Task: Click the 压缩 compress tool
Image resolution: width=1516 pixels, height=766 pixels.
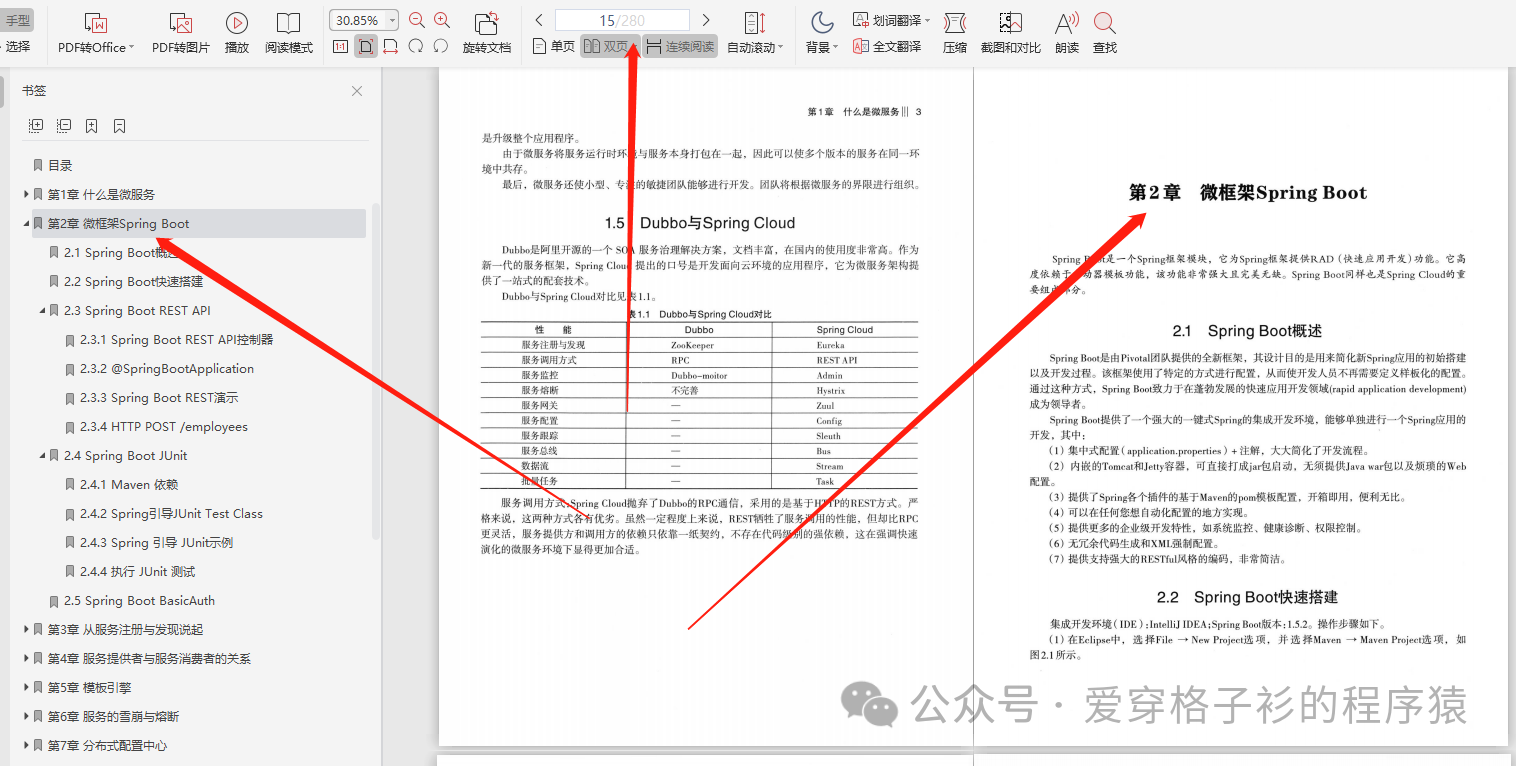Action: 955,33
